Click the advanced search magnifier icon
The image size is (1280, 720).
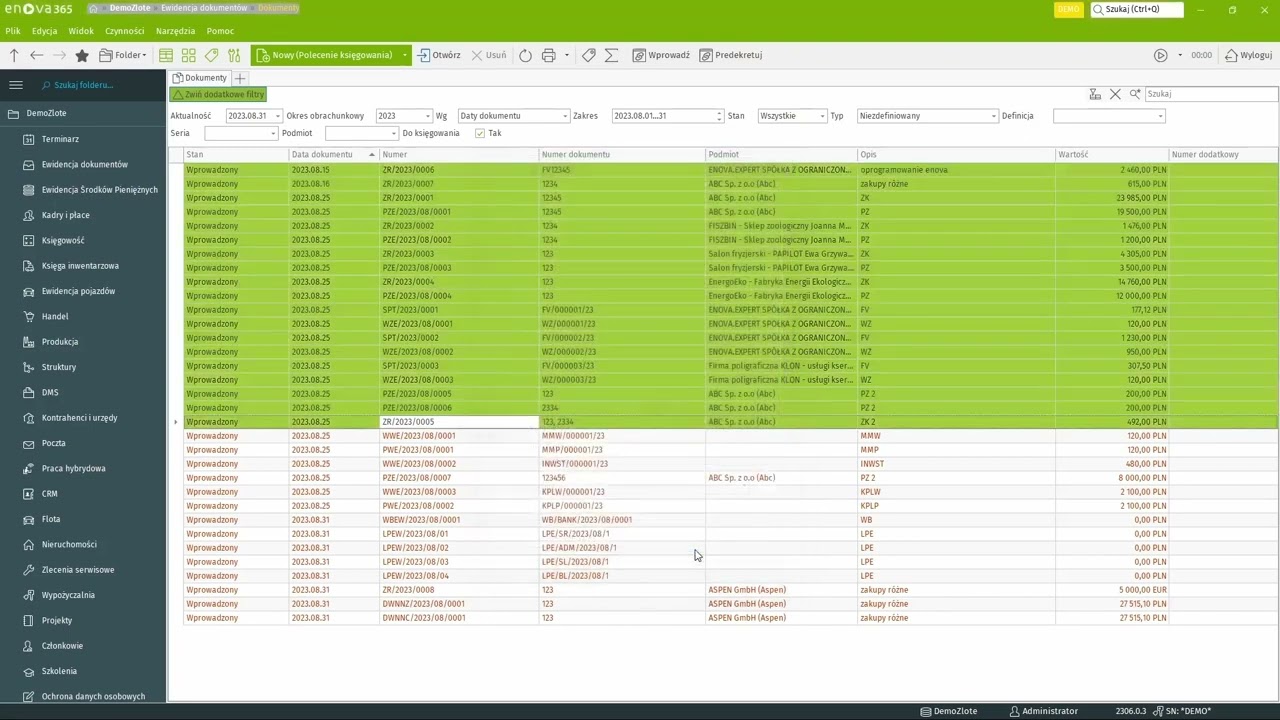pos(1135,94)
